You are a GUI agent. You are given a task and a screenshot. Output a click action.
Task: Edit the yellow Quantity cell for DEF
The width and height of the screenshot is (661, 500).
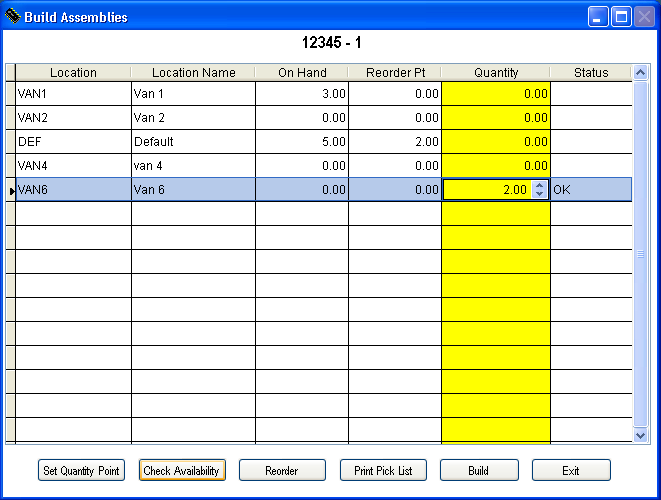tap(496, 142)
